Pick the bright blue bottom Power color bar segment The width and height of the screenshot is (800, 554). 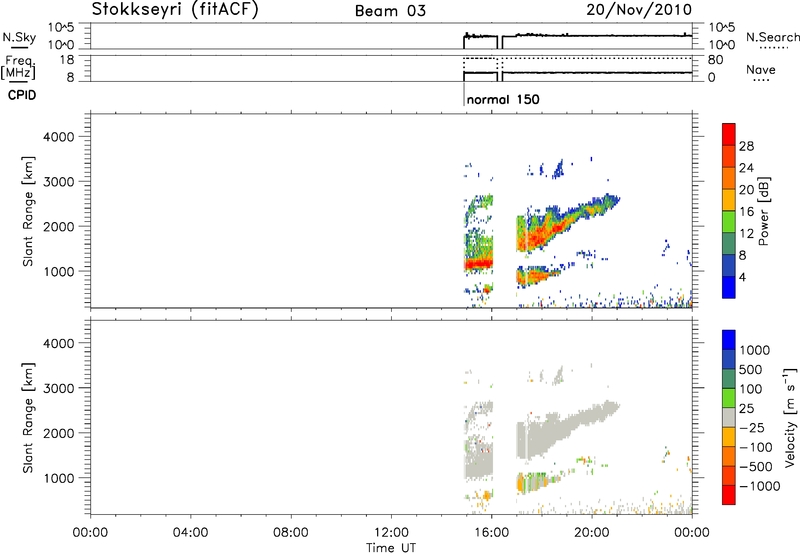pyautogui.click(x=729, y=287)
